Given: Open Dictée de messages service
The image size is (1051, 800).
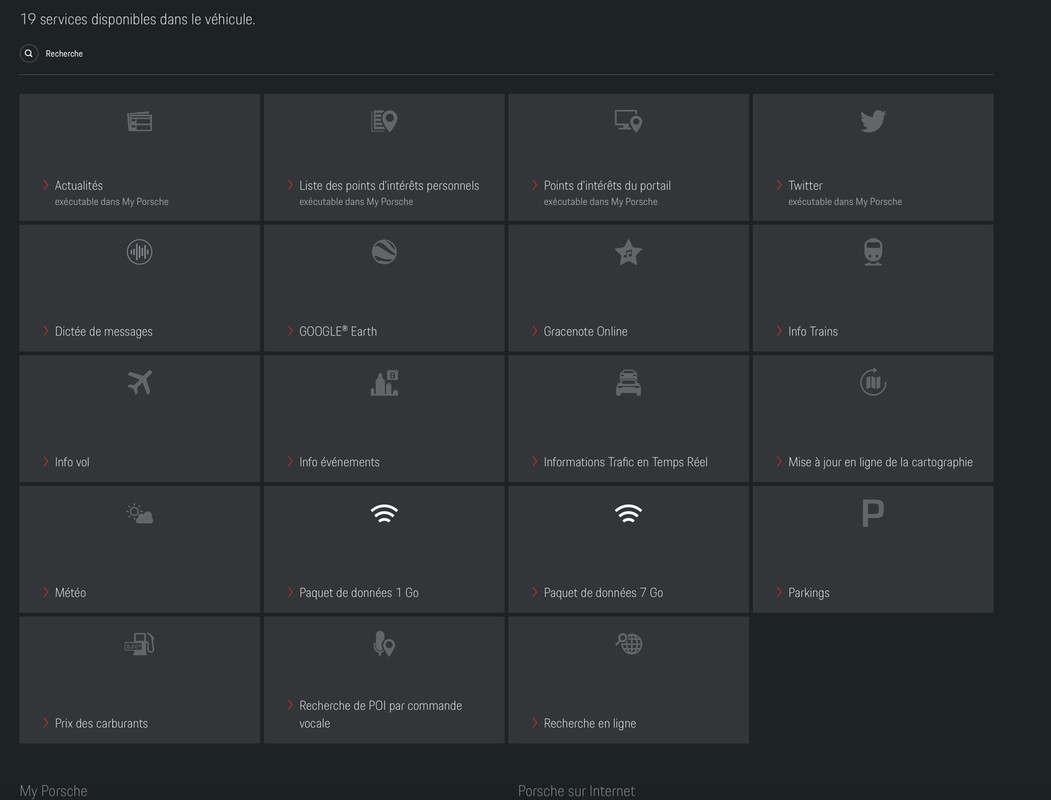Looking at the screenshot, I should coord(103,332).
